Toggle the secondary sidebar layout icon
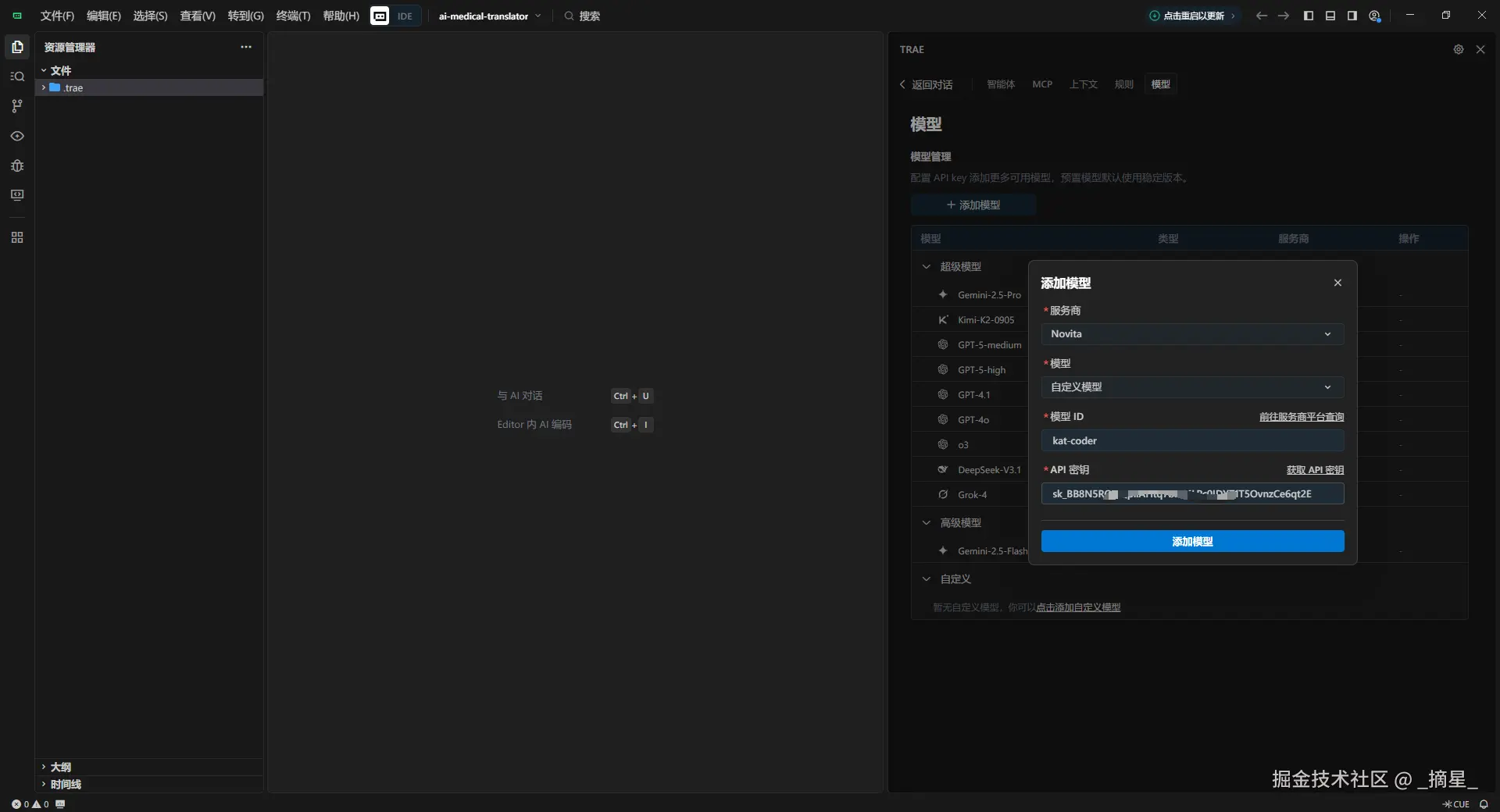 pos(1352,16)
